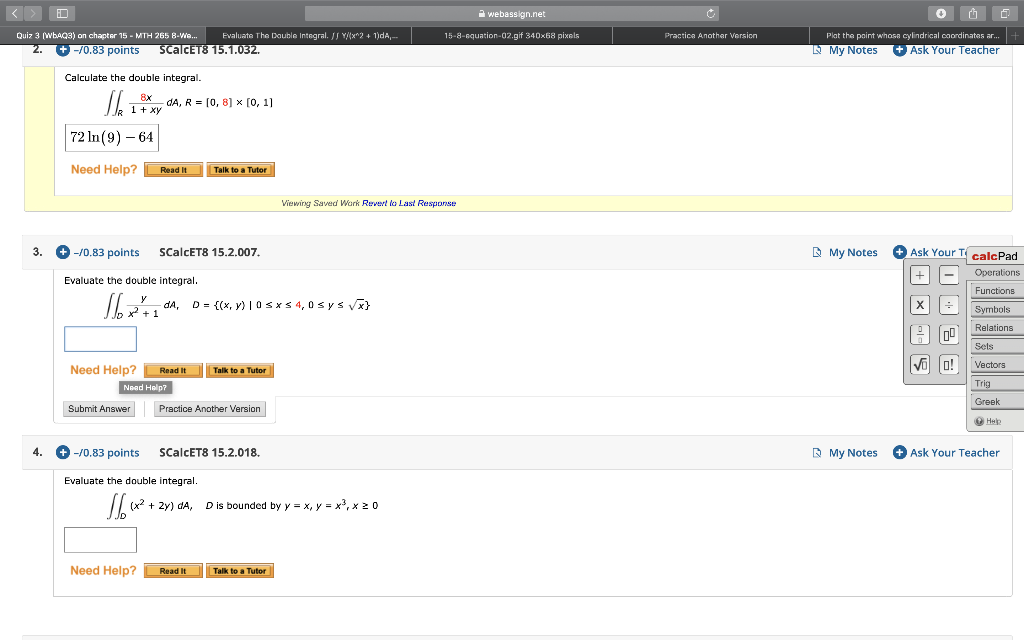Click the square root icon in calcPad
Screen dimensions: 1024x640
919,364
